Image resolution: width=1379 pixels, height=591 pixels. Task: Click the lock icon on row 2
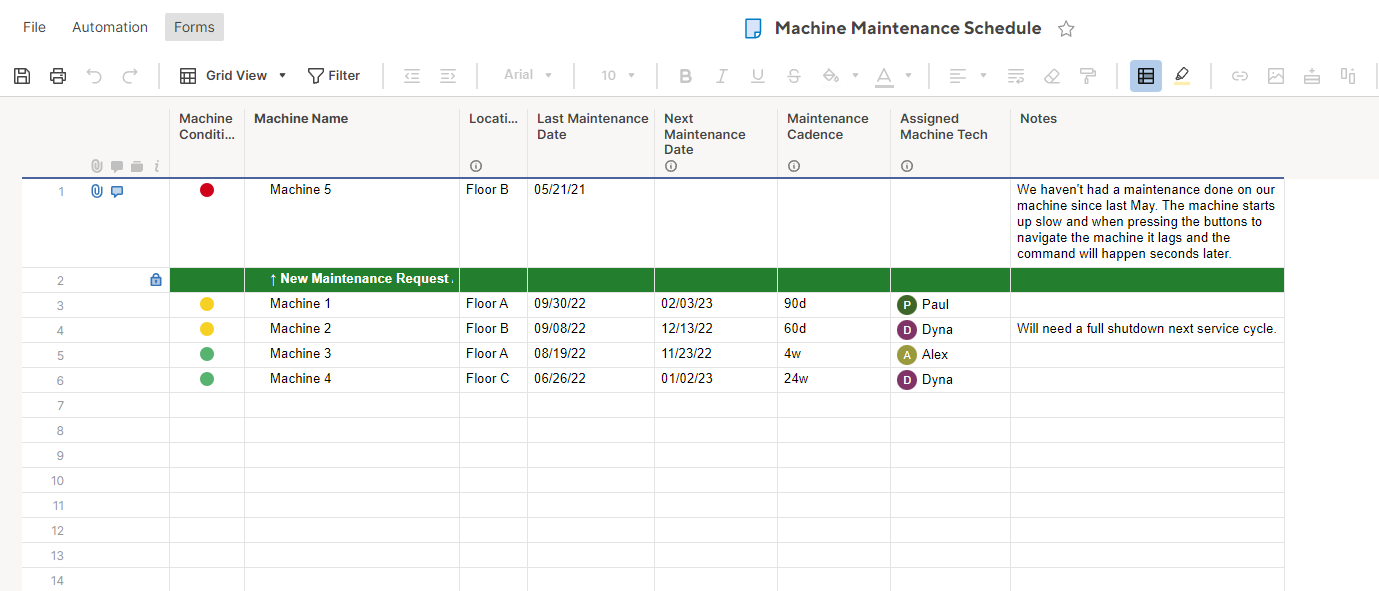coord(156,280)
